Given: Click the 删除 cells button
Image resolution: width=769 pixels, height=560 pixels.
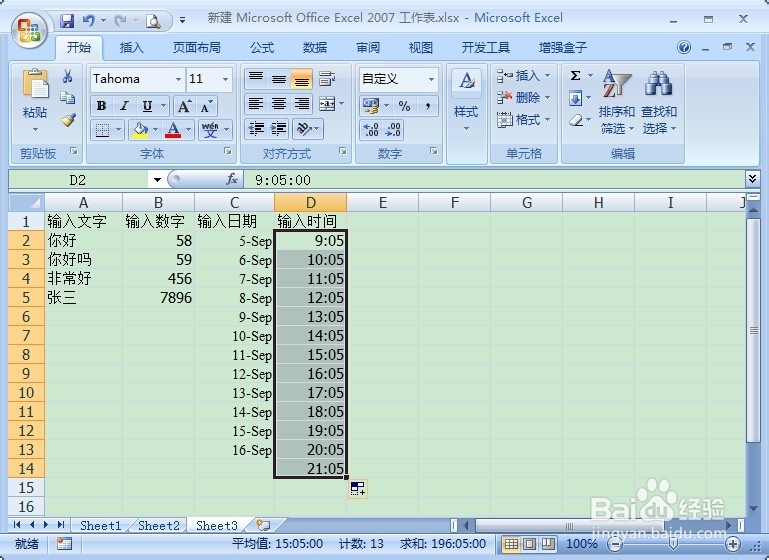Looking at the screenshot, I should (524, 98).
